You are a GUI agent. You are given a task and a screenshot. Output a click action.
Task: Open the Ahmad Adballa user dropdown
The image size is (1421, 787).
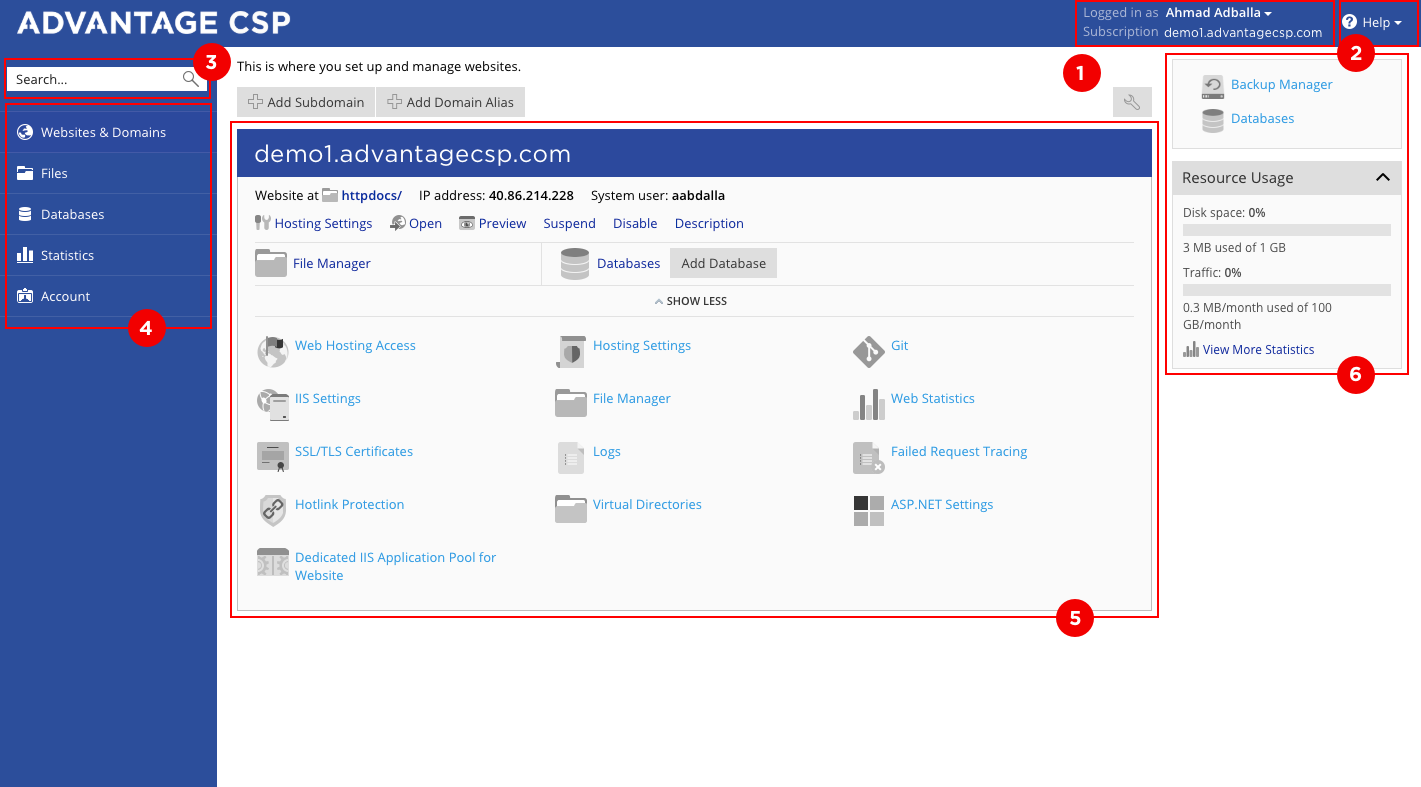[1218, 13]
